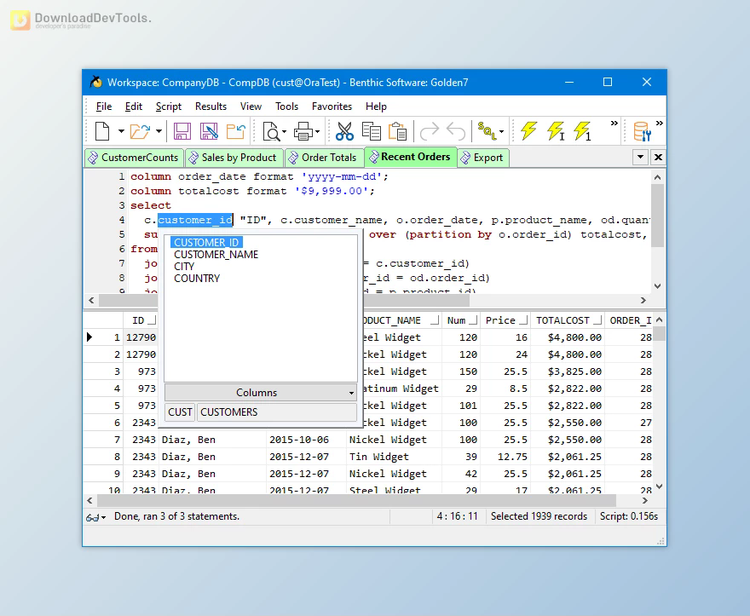This screenshot has height=616, width=750.
Task: Switch to the Sales by Product tab
Action: point(233,157)
